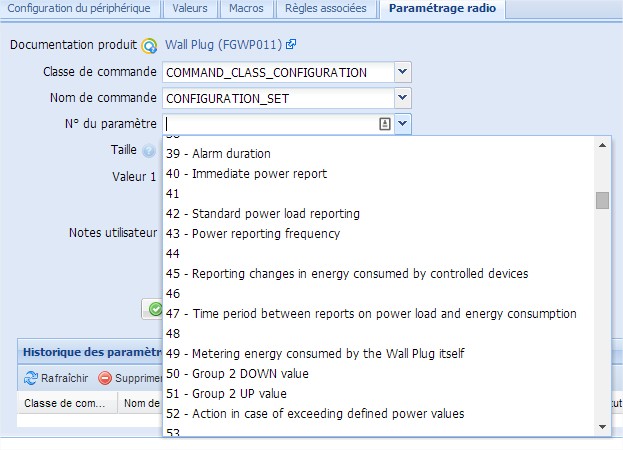Collapse the N° du paramètre dropdown arrow
Image resolution: width=623 pixels, height=450 pixels.
402,124
